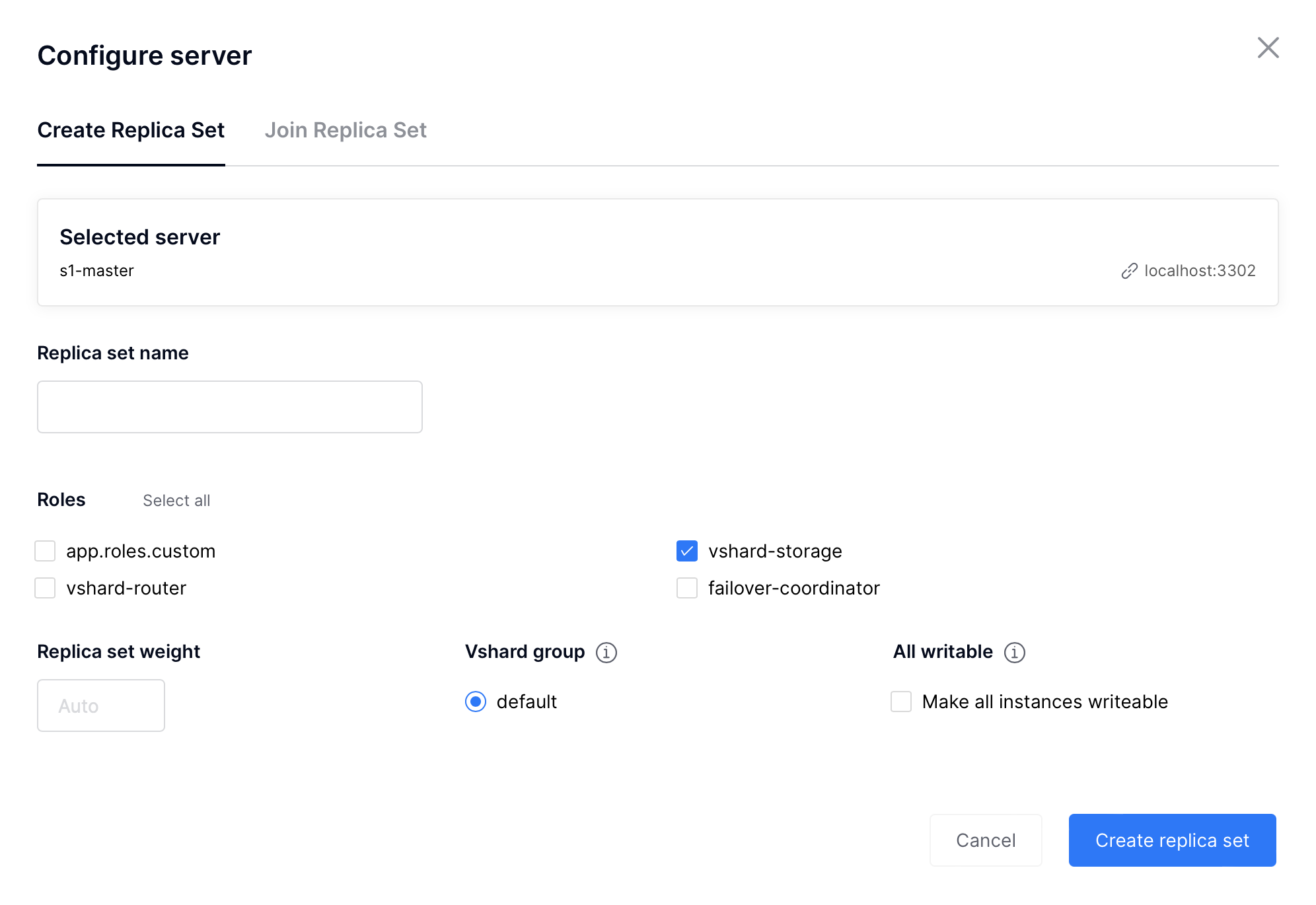Click the s1-master selected server name

(x=96, y=271)
